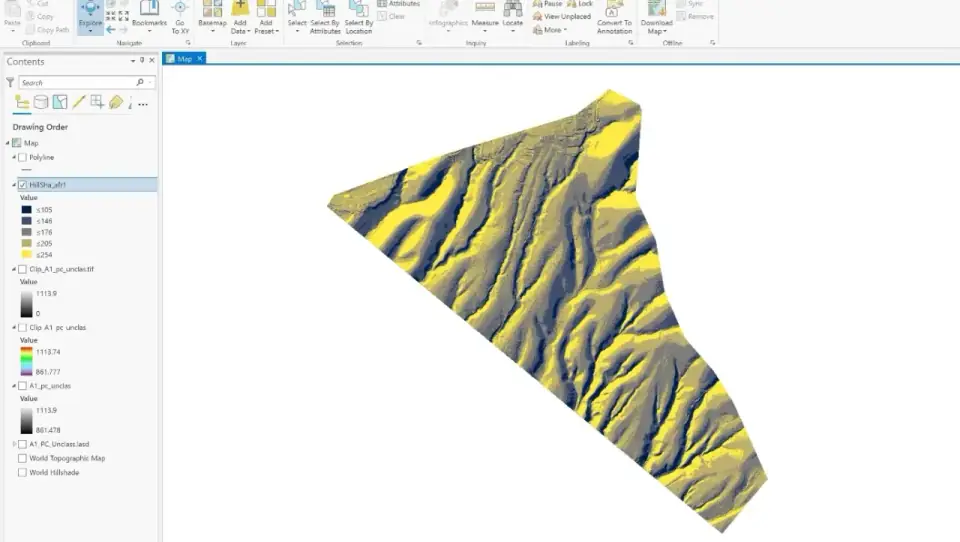The image size is (960, 542).
Task: Collapse the HillSha_afr1 legend
Action: click(14, 184)
